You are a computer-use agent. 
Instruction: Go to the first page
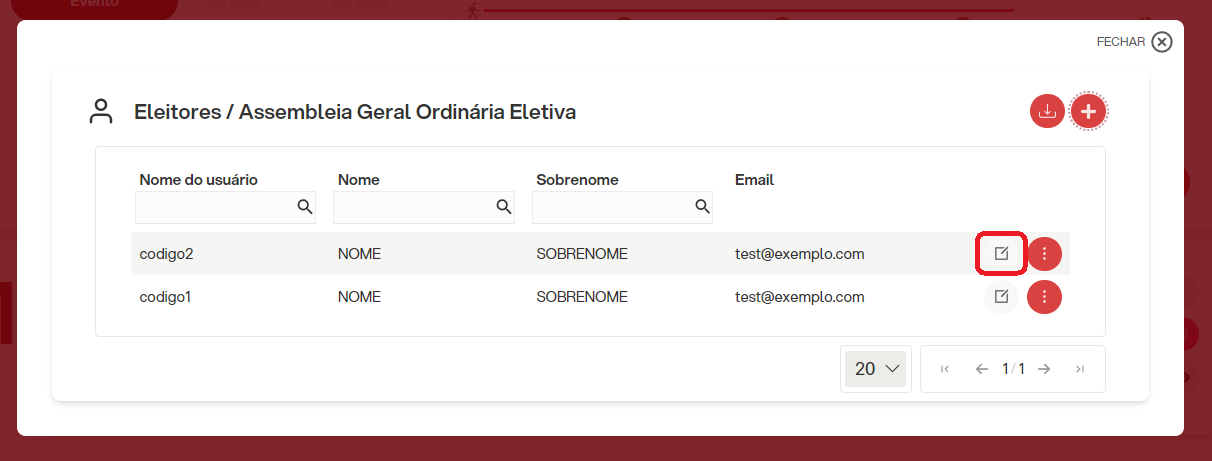coord(945,369)
